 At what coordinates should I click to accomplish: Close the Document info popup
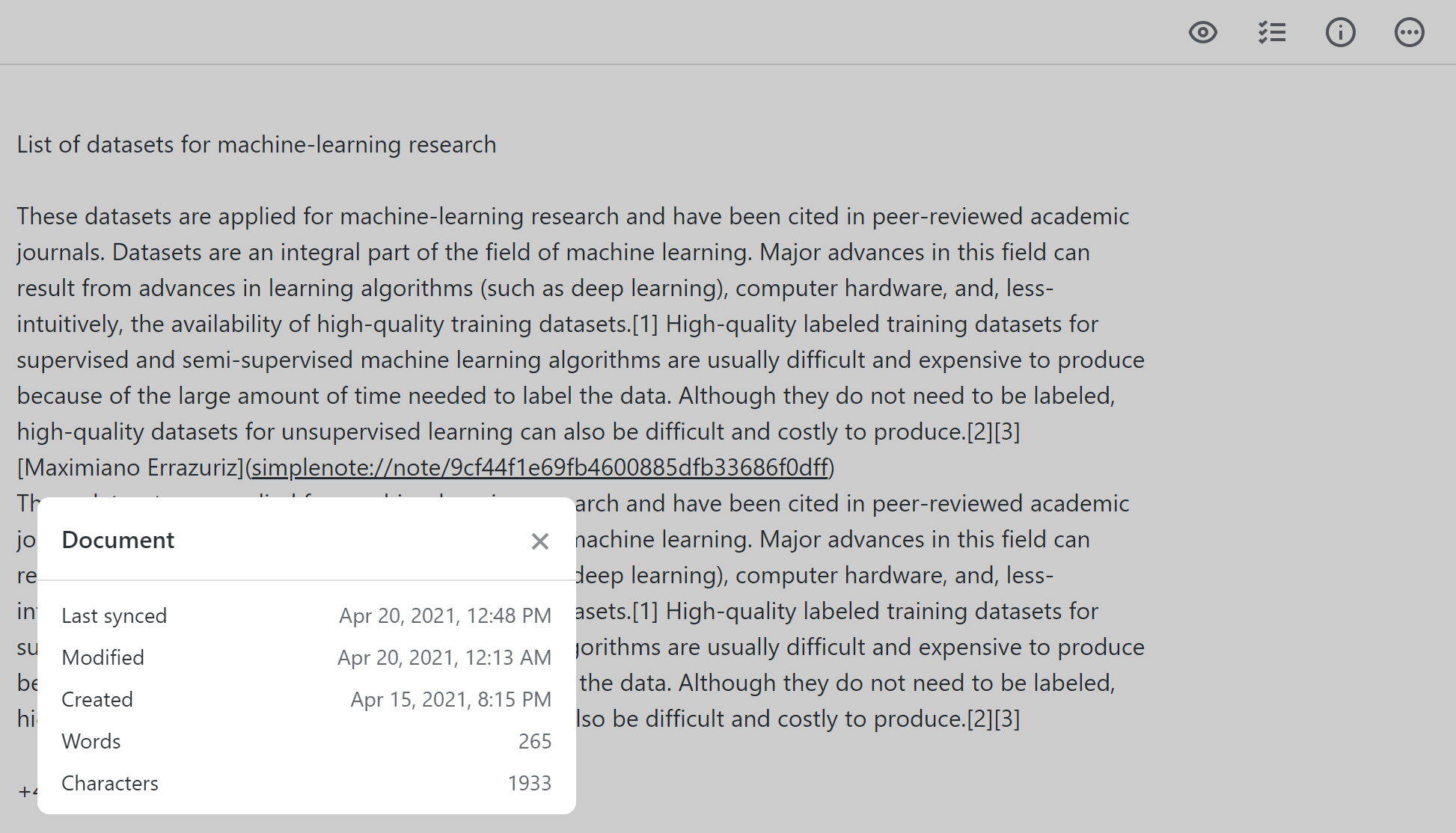(540, 541)
